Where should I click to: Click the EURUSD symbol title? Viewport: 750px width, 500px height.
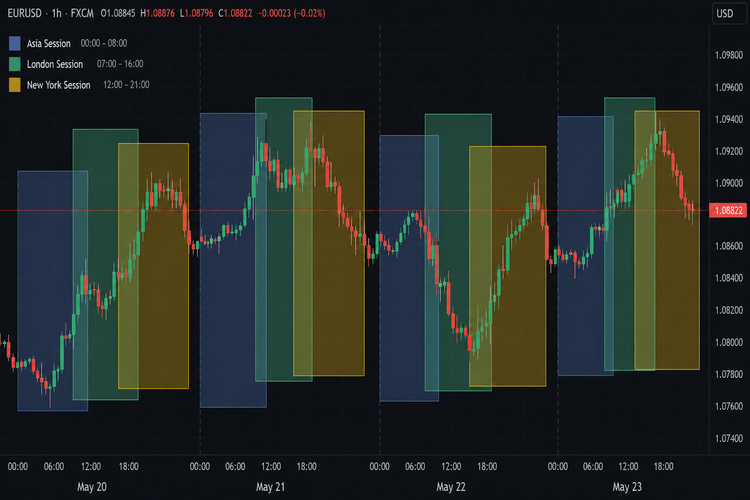click(24, 13)
